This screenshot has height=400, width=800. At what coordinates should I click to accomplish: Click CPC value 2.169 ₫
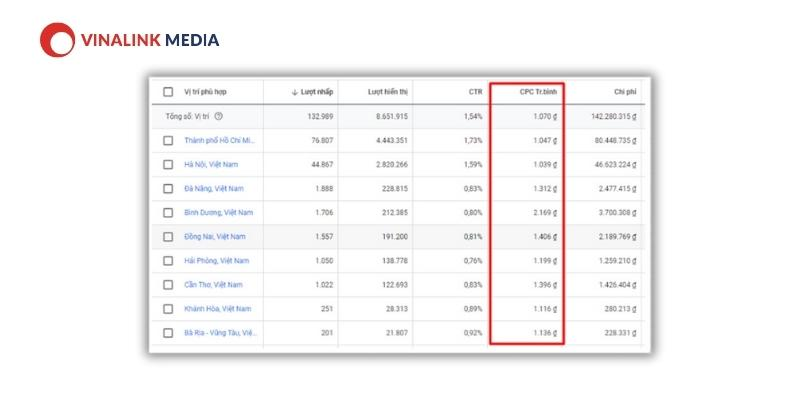click(x=545, y=212)
